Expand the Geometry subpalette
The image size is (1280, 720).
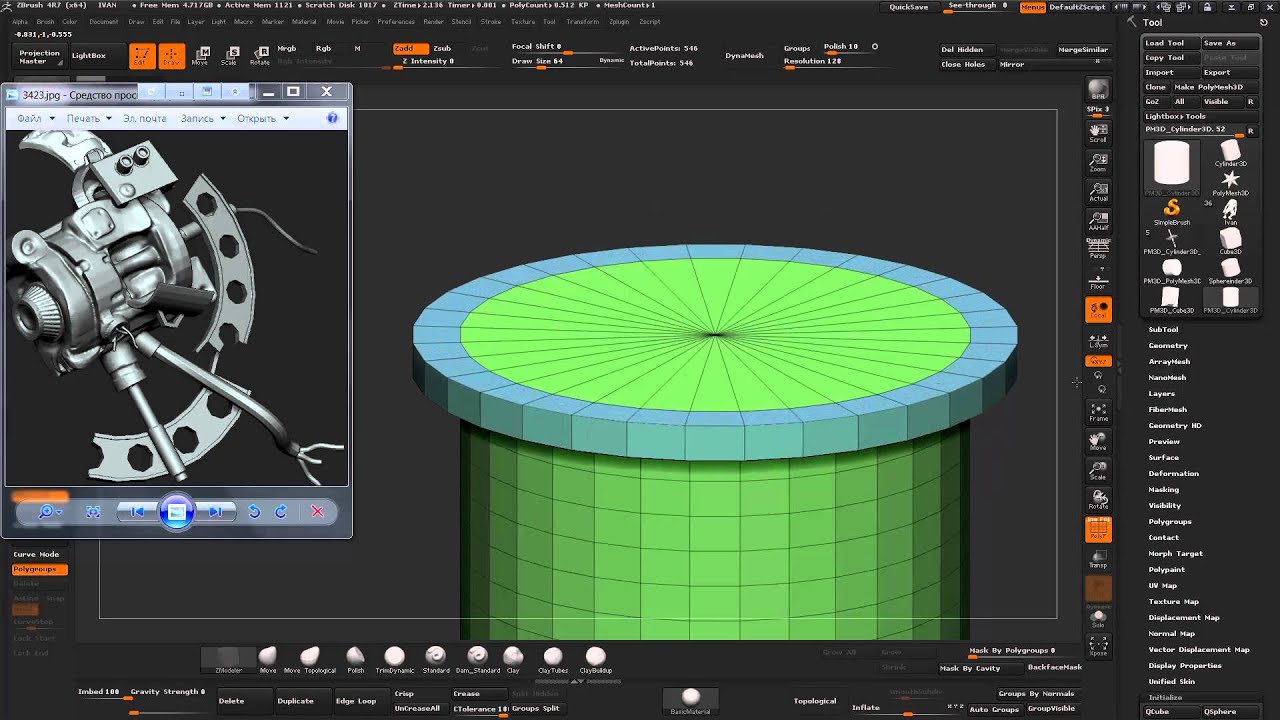(1168, 345)
